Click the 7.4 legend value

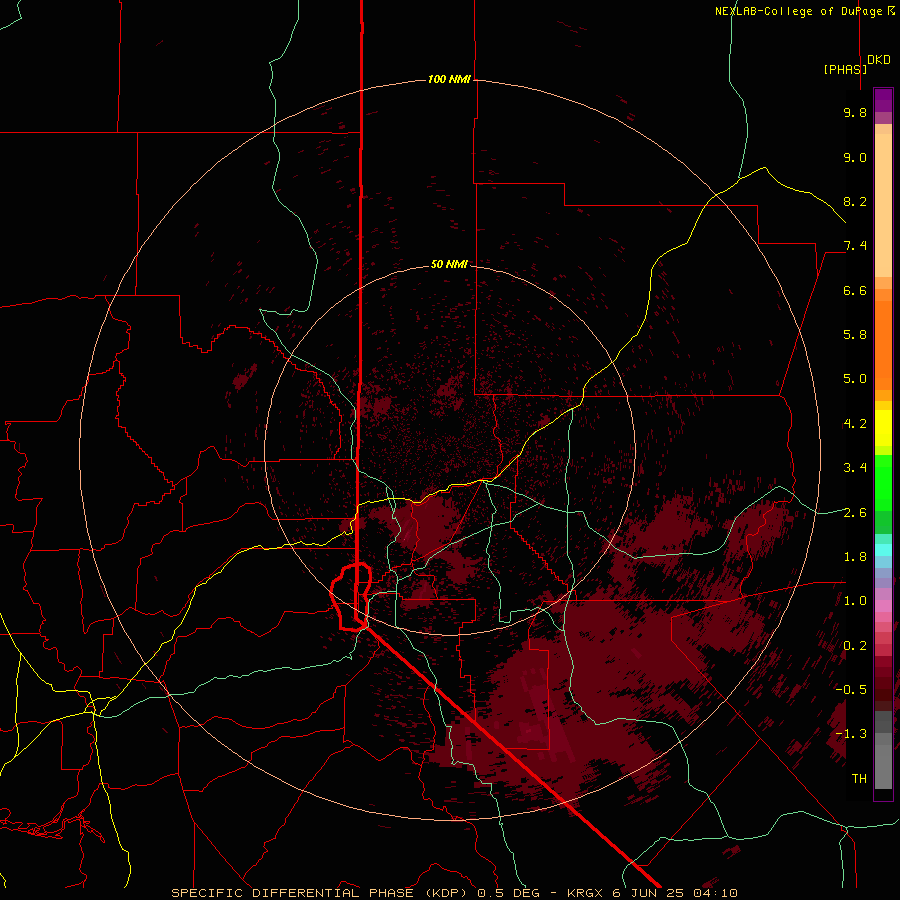pyautogui.click(x=855, y=246)
